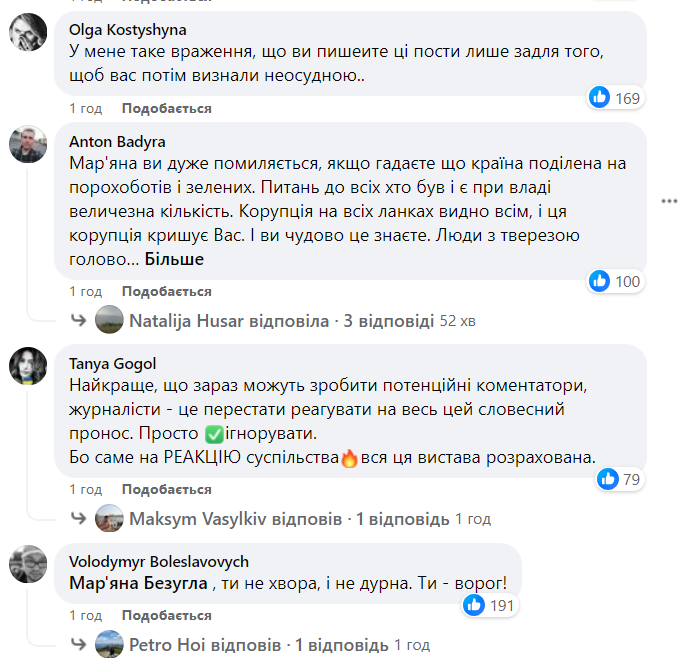Like Tanya Gogol's comment via Подобається
The height and width of the screenshot is (661, 688).
click(166, 490)
